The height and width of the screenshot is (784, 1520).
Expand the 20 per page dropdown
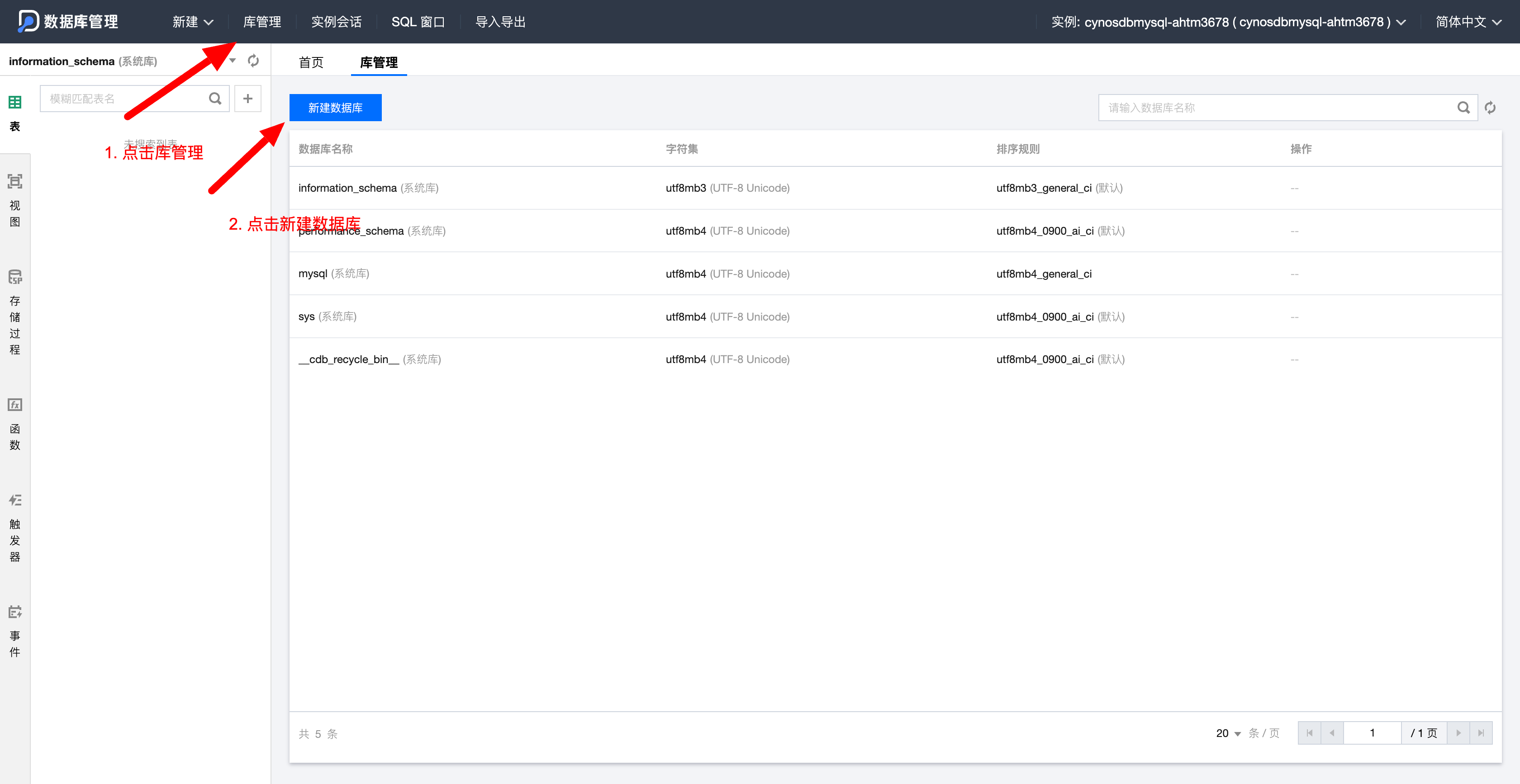[1229, 733]
